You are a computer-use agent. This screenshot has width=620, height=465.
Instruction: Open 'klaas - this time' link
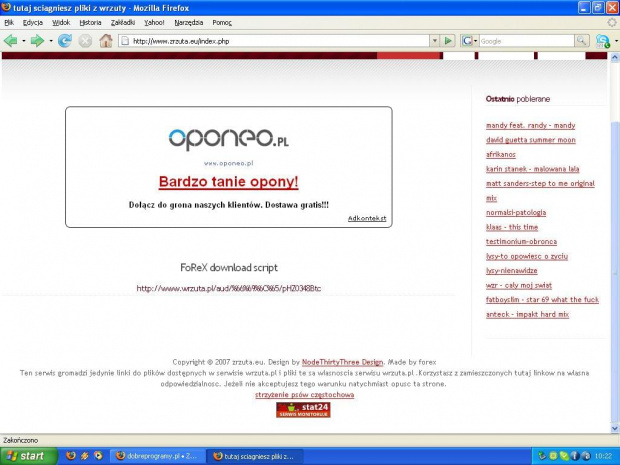[512, 227]
